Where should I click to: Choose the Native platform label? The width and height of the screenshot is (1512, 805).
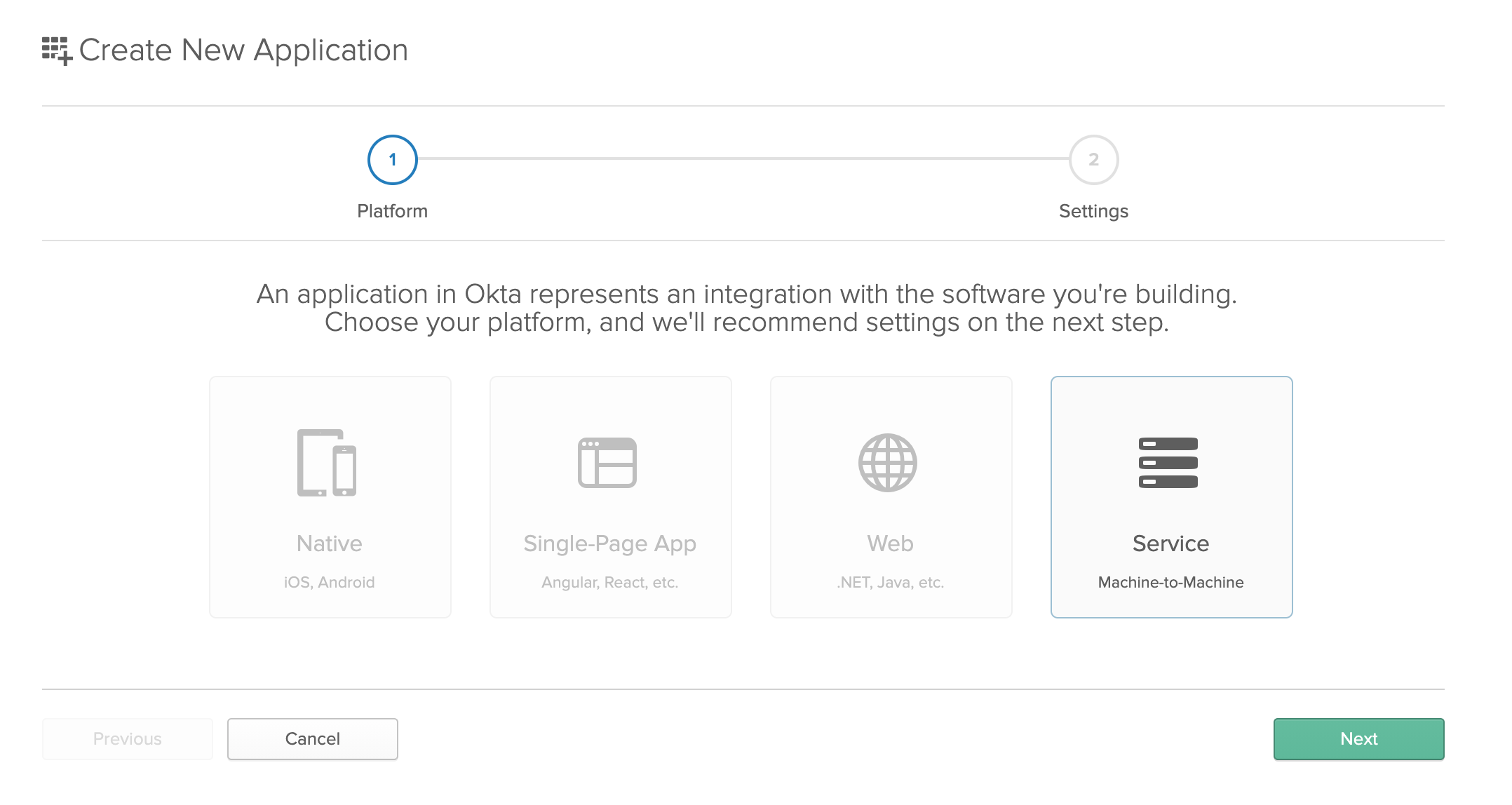pyautogui.click(x=330, y=543)
